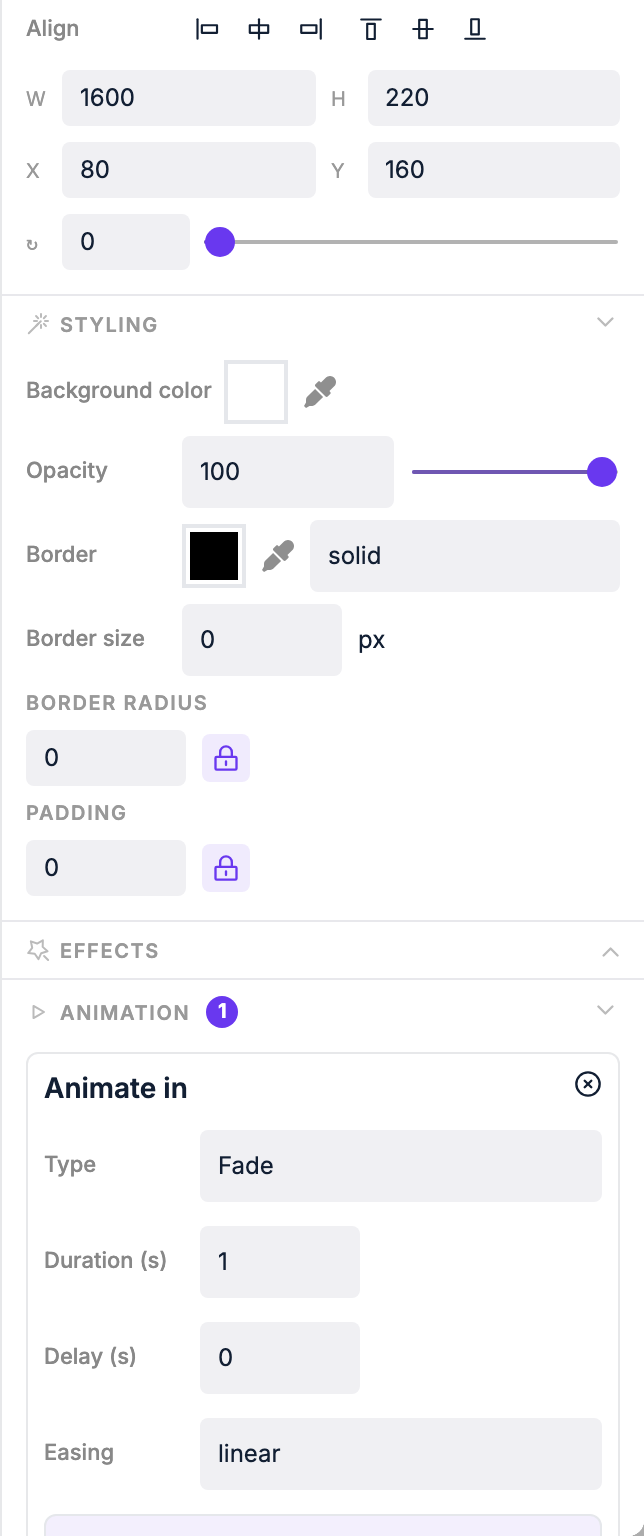Open the Background color swatch

(255, 391)
